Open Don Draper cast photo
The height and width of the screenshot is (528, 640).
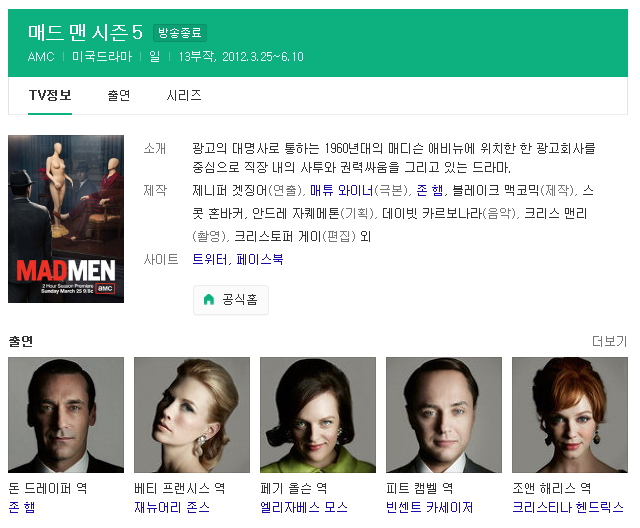[x=66, y=415]
